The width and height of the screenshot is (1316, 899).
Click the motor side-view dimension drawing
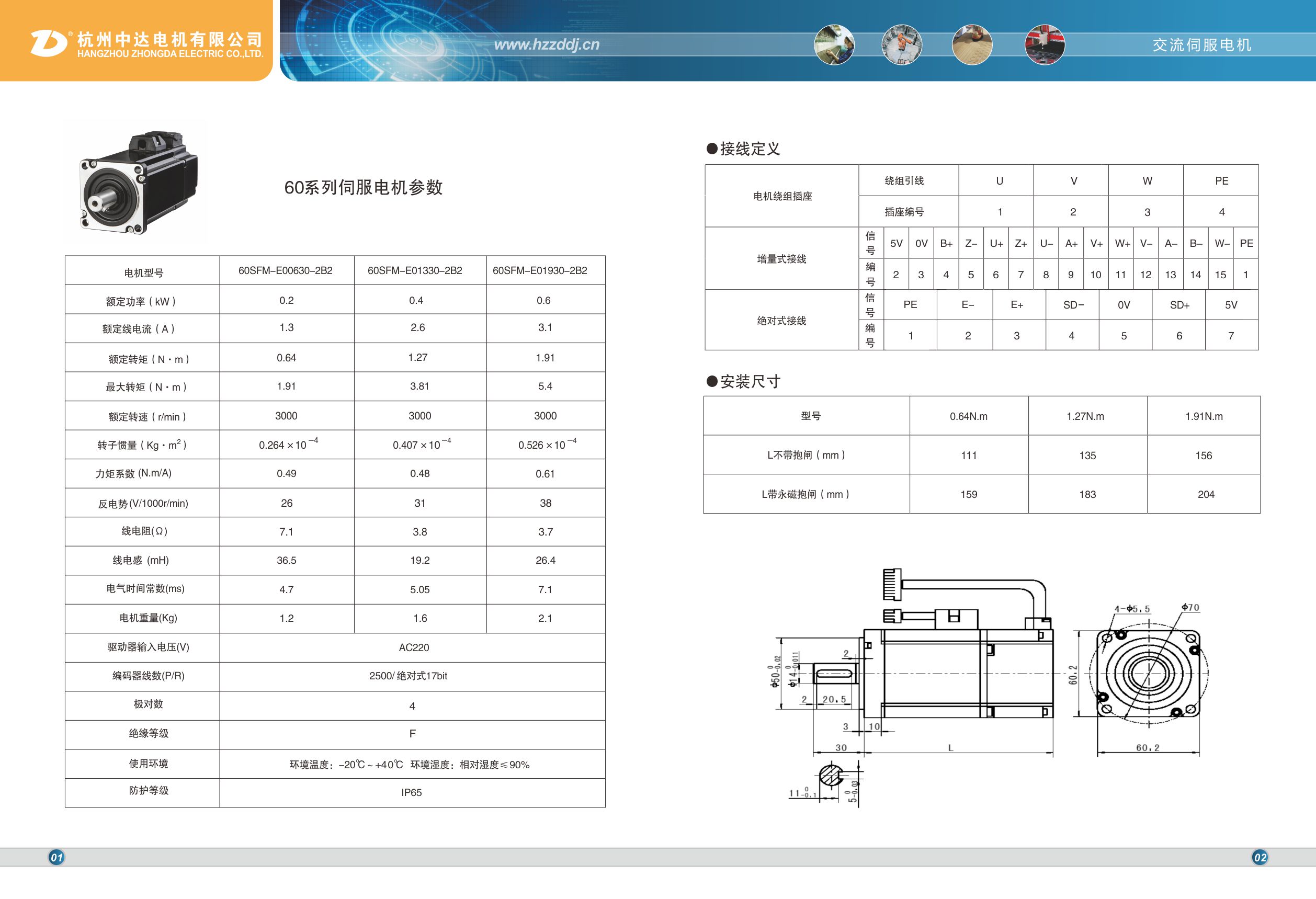coord(912,663)
